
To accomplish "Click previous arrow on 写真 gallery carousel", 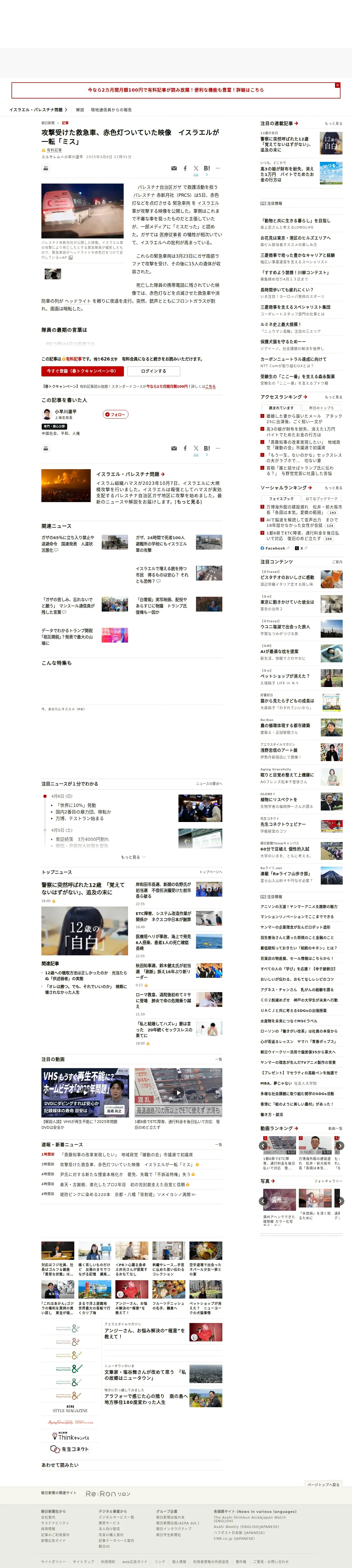I will [x=263, y=1201].
